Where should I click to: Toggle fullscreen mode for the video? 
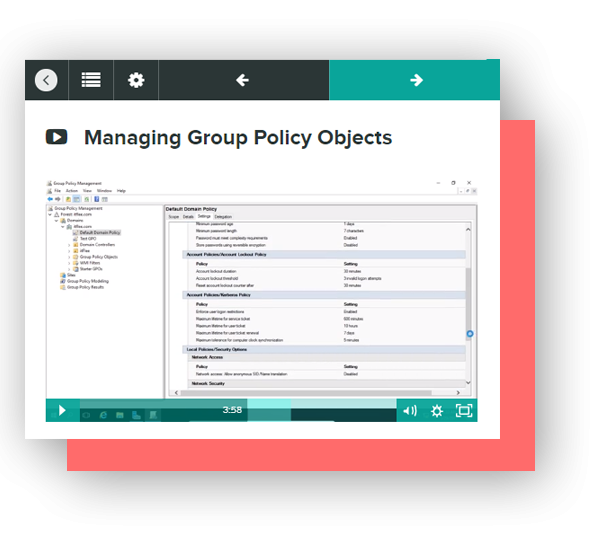(x=463, y=410)
